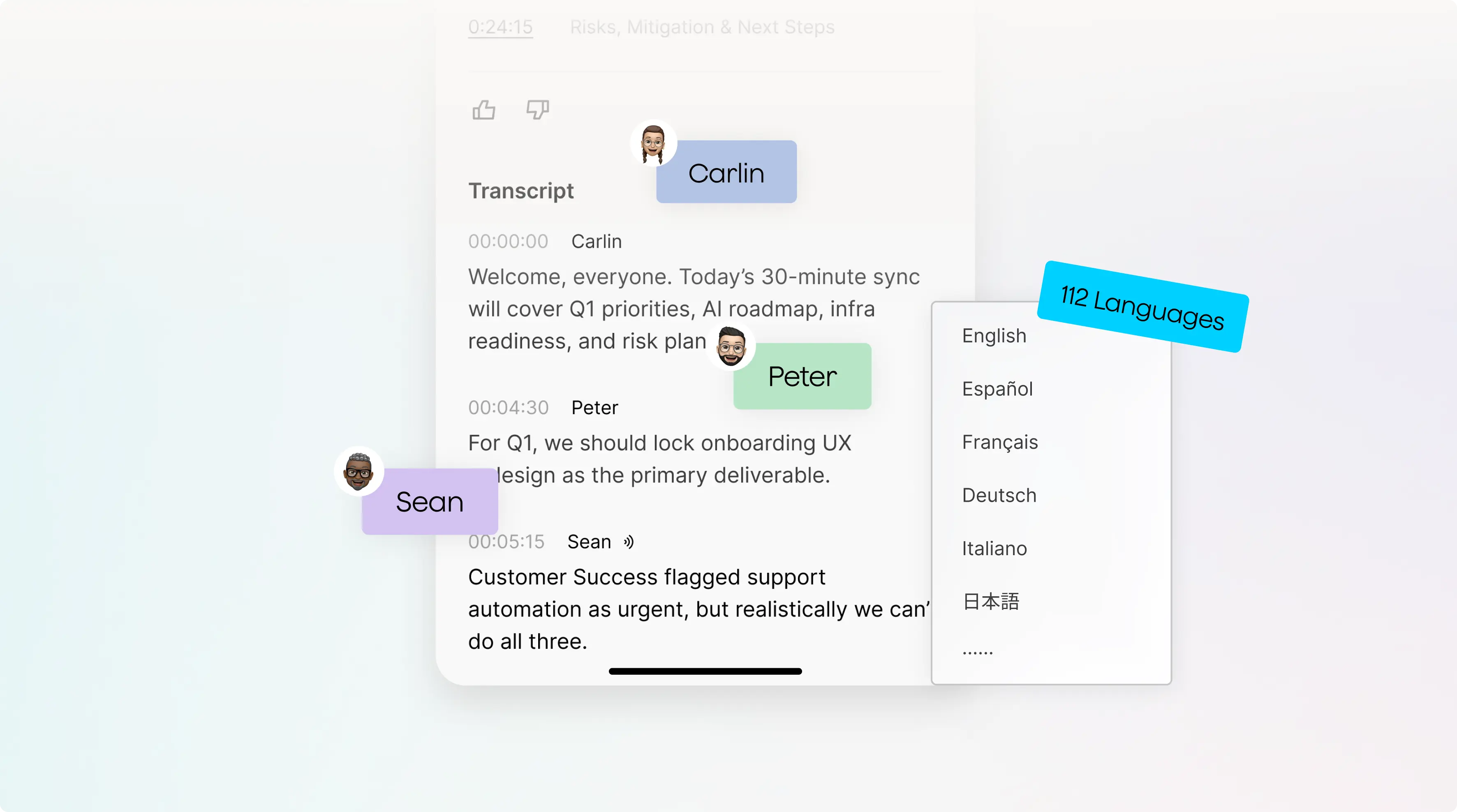Pick Français from the language options
This screenshot has width=1457, height=812.
click(999, 442)
